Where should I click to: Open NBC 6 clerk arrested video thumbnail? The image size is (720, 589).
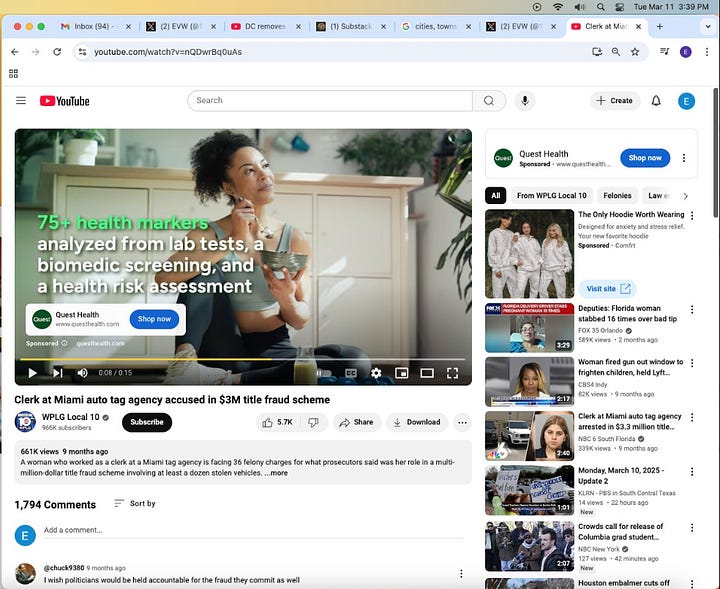pyautogui.click(x=529, y=436)
